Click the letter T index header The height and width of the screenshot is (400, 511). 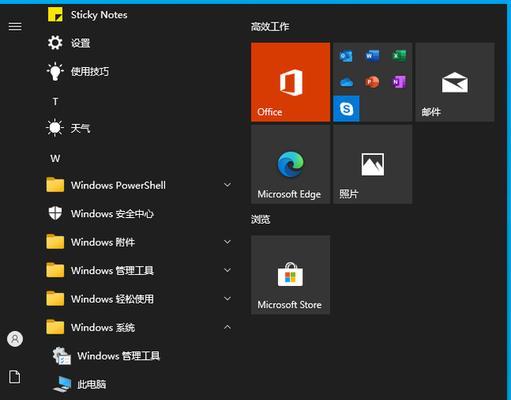(55, 101)
